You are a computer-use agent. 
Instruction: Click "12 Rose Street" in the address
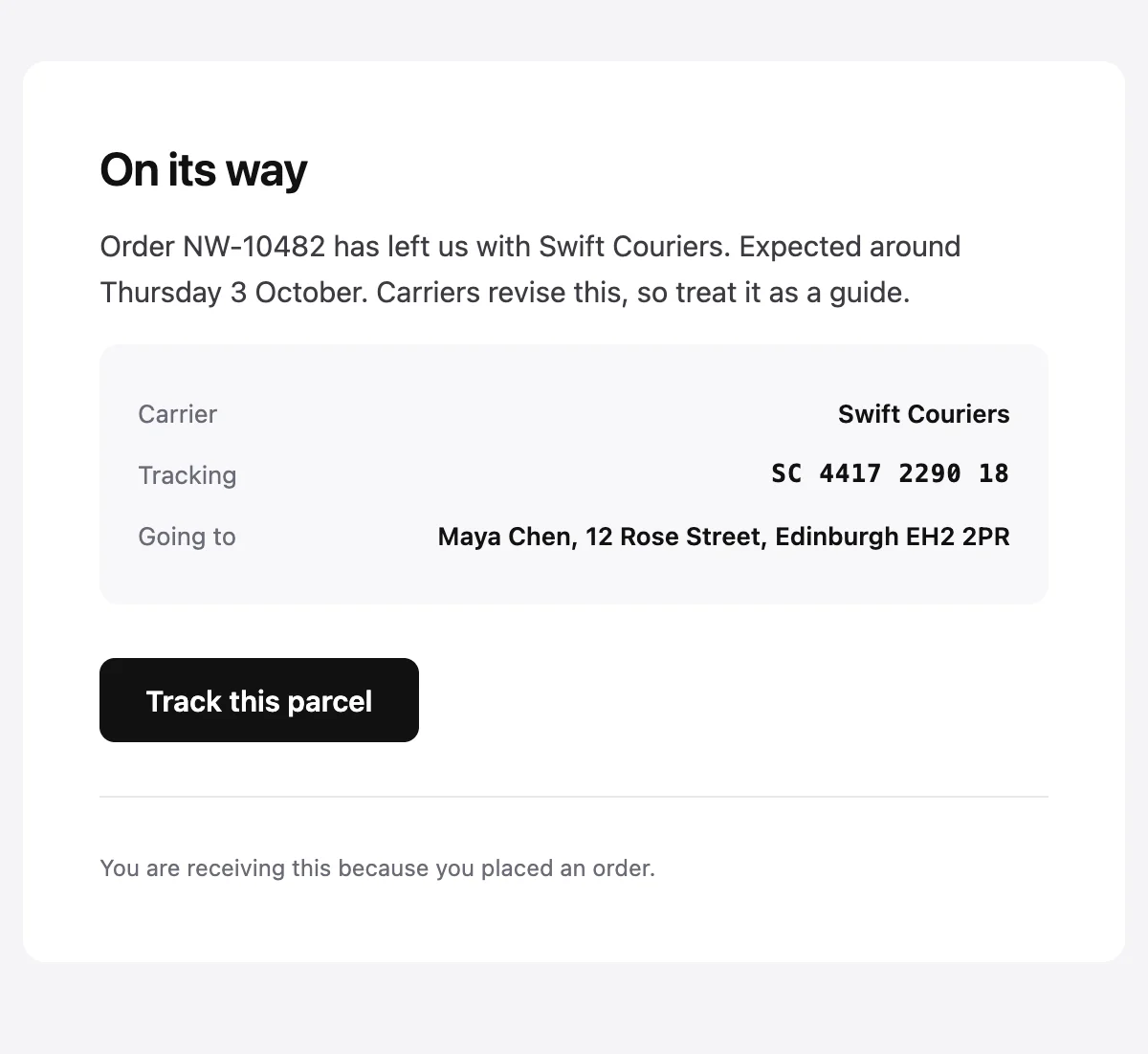673,537
